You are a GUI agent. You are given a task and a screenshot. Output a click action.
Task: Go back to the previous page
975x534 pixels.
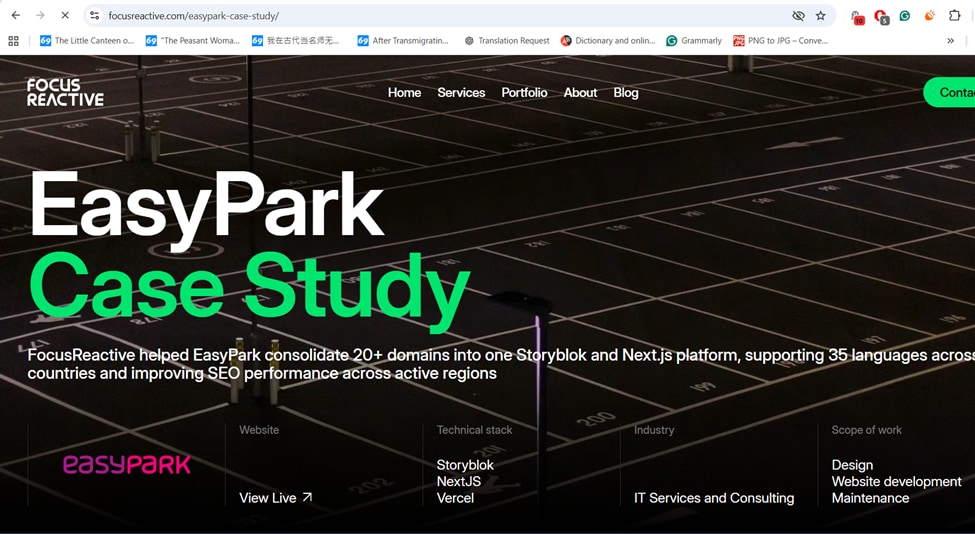(16, 16)
